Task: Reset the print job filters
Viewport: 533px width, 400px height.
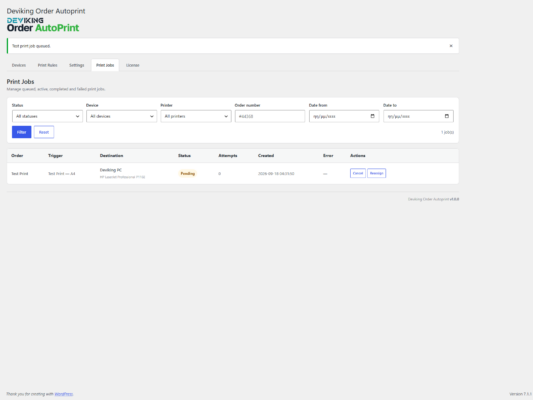Action: point(44,132)
